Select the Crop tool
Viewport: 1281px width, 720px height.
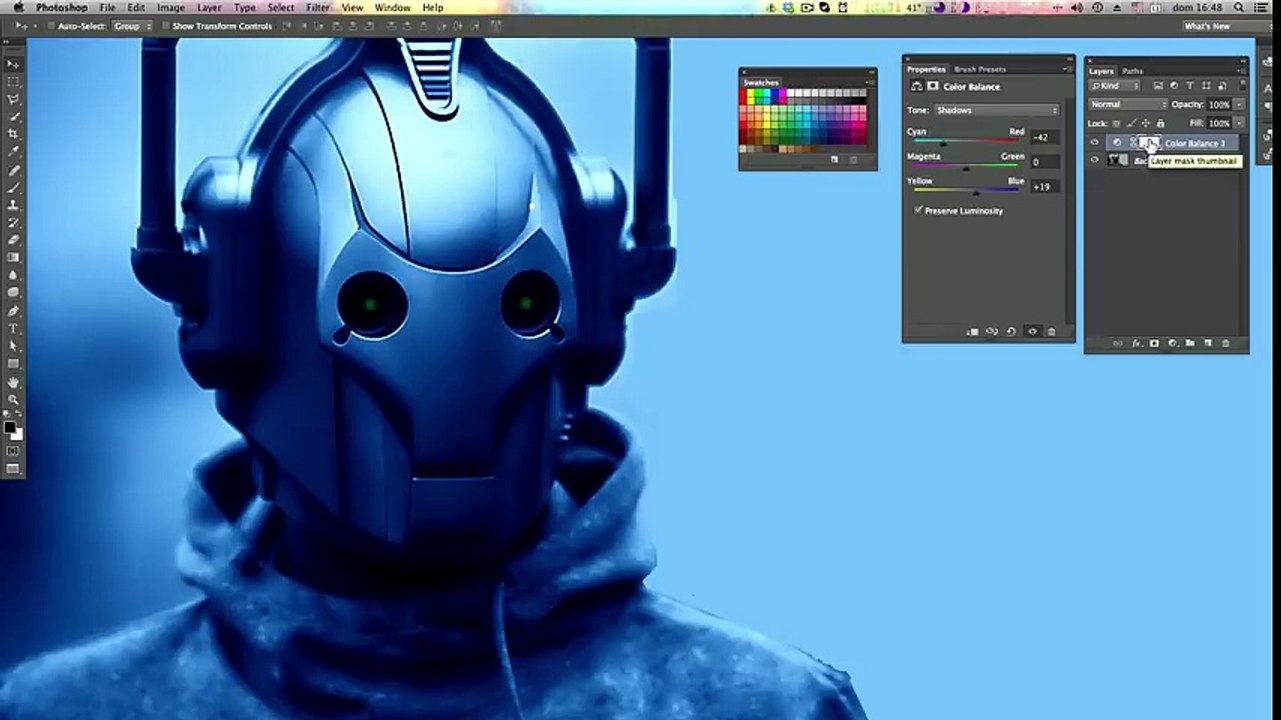click(x=13, y=134)
